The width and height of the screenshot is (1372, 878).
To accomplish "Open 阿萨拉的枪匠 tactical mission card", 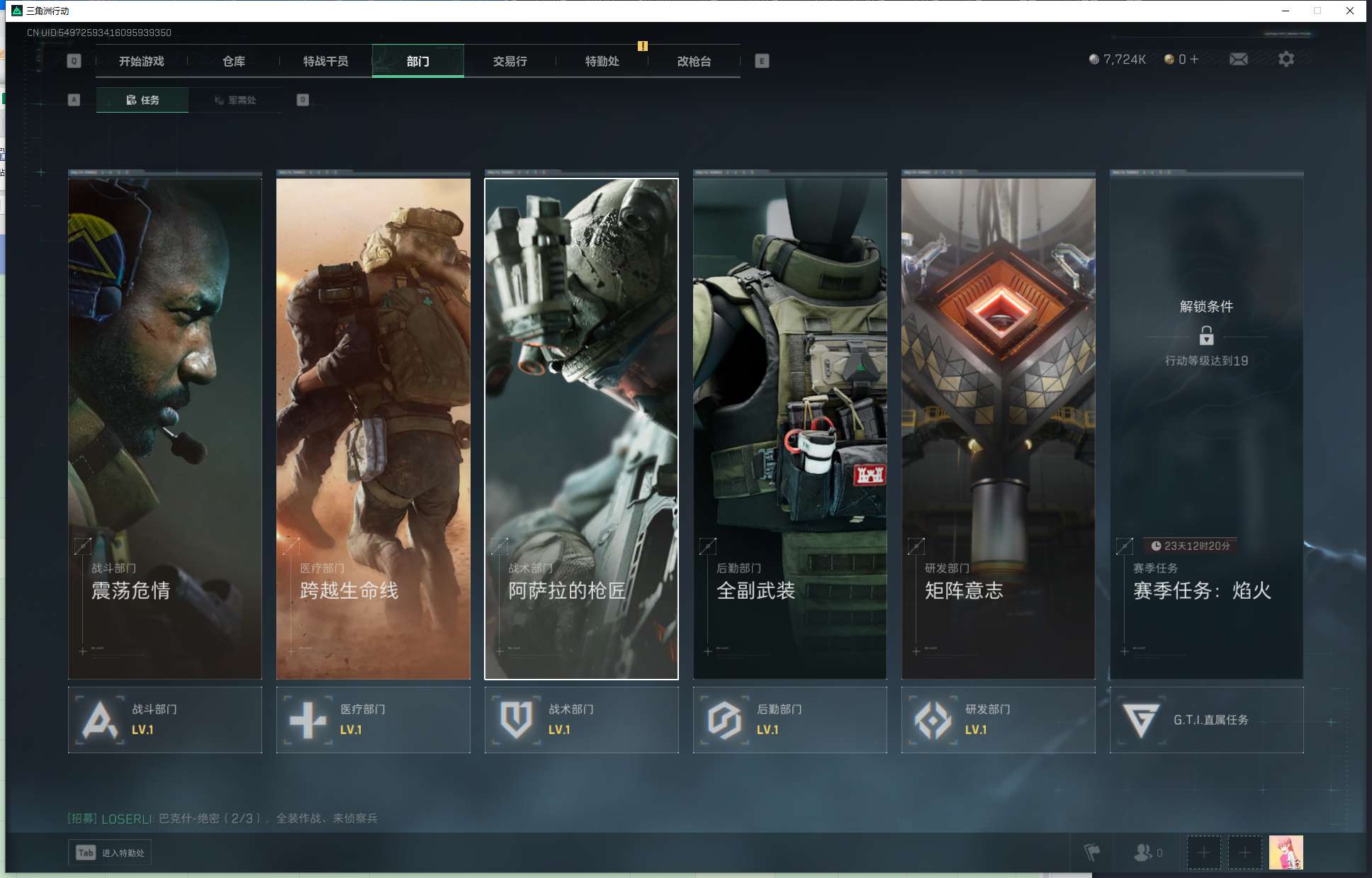I will [582, 429].
